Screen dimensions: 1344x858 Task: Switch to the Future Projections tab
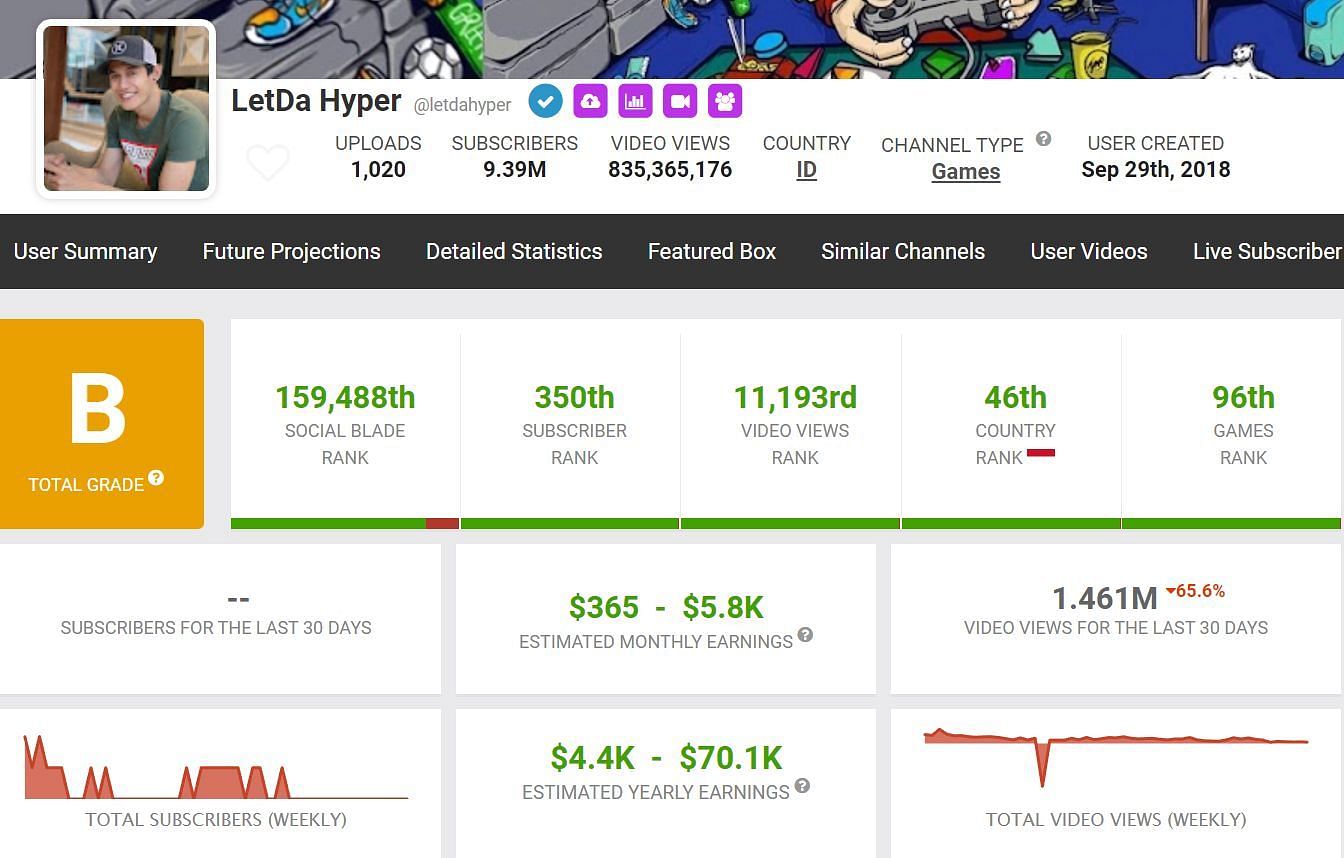[291, 251]
